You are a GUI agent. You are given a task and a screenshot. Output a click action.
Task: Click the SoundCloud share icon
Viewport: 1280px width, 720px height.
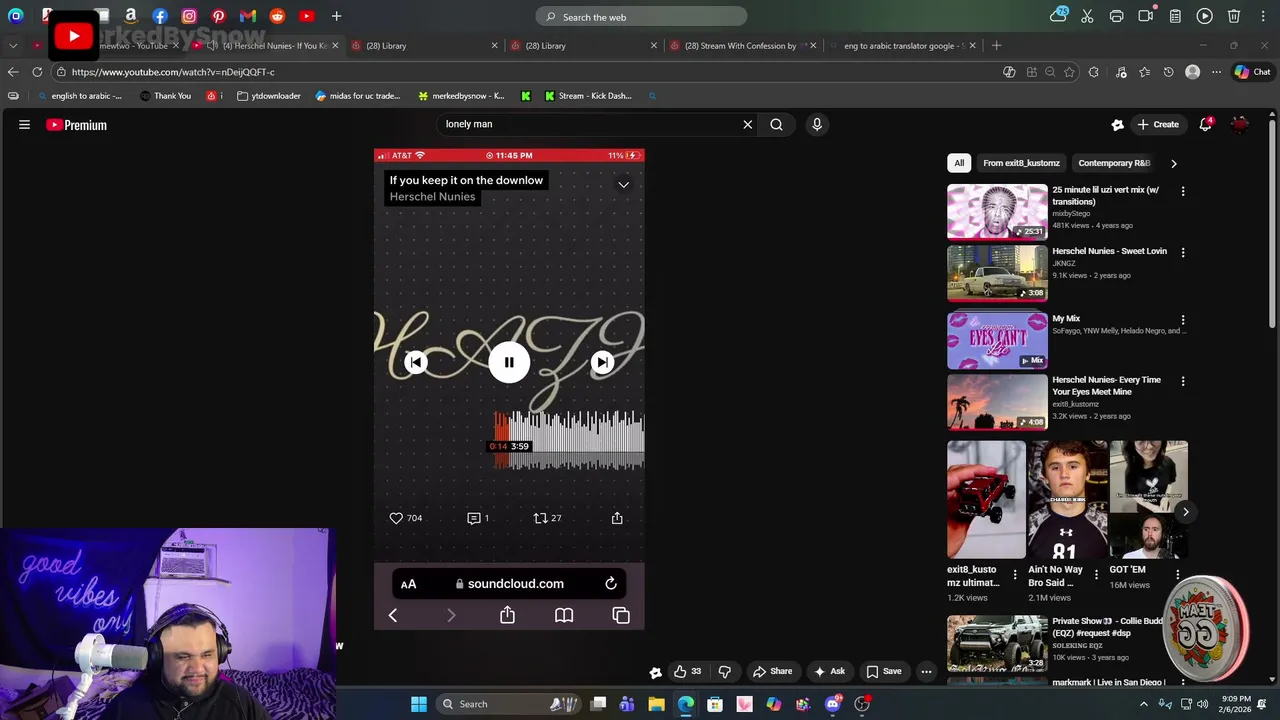[x=617, y=518]
